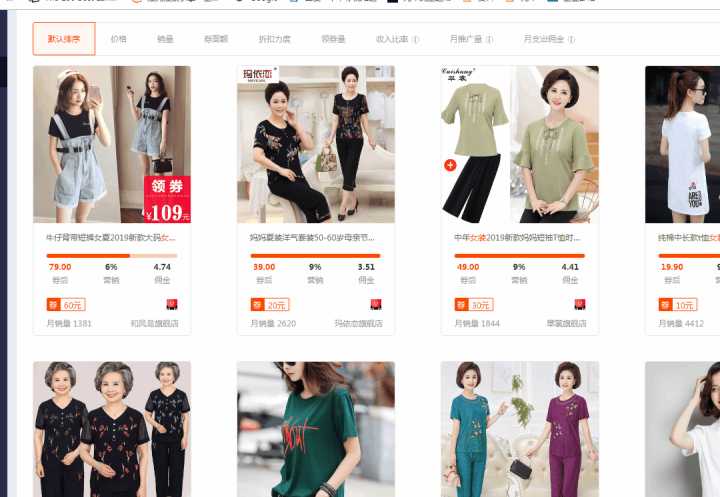
Task: Click the store name link under 月销量 2620
Action: pos(359,323)
